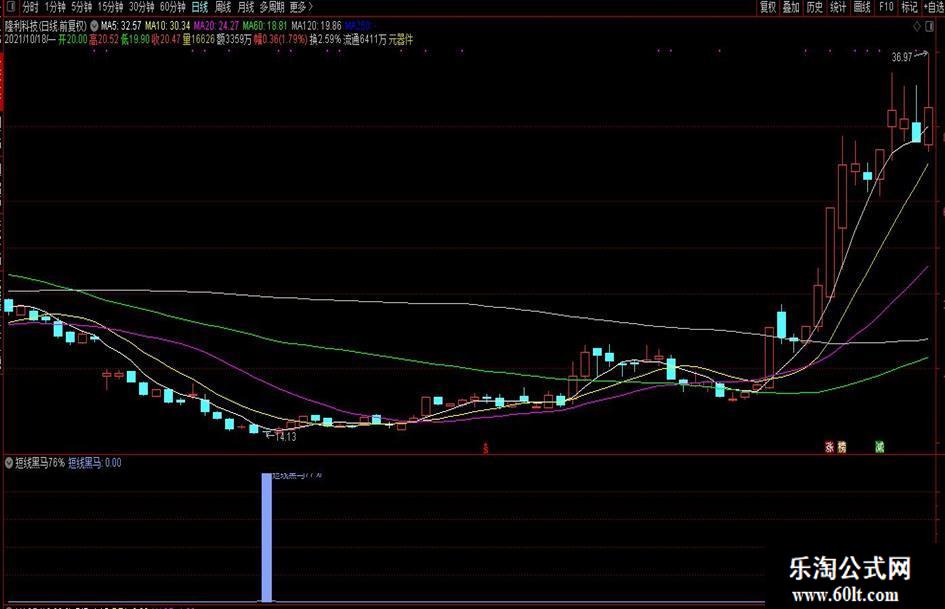945x609 pixels.
Task: Click the blue MA250 label
Action: coord(357,26)
